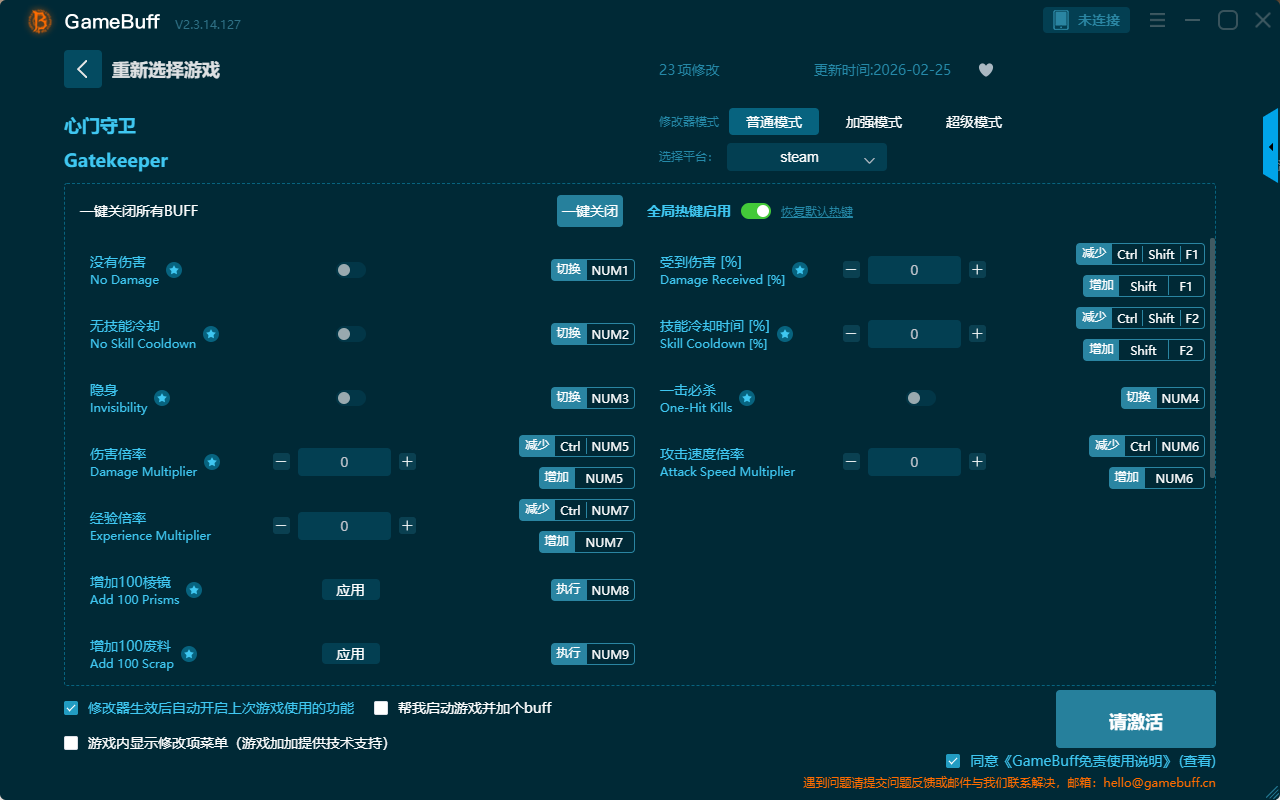Click the heart favorite icon

click(986, 70)
